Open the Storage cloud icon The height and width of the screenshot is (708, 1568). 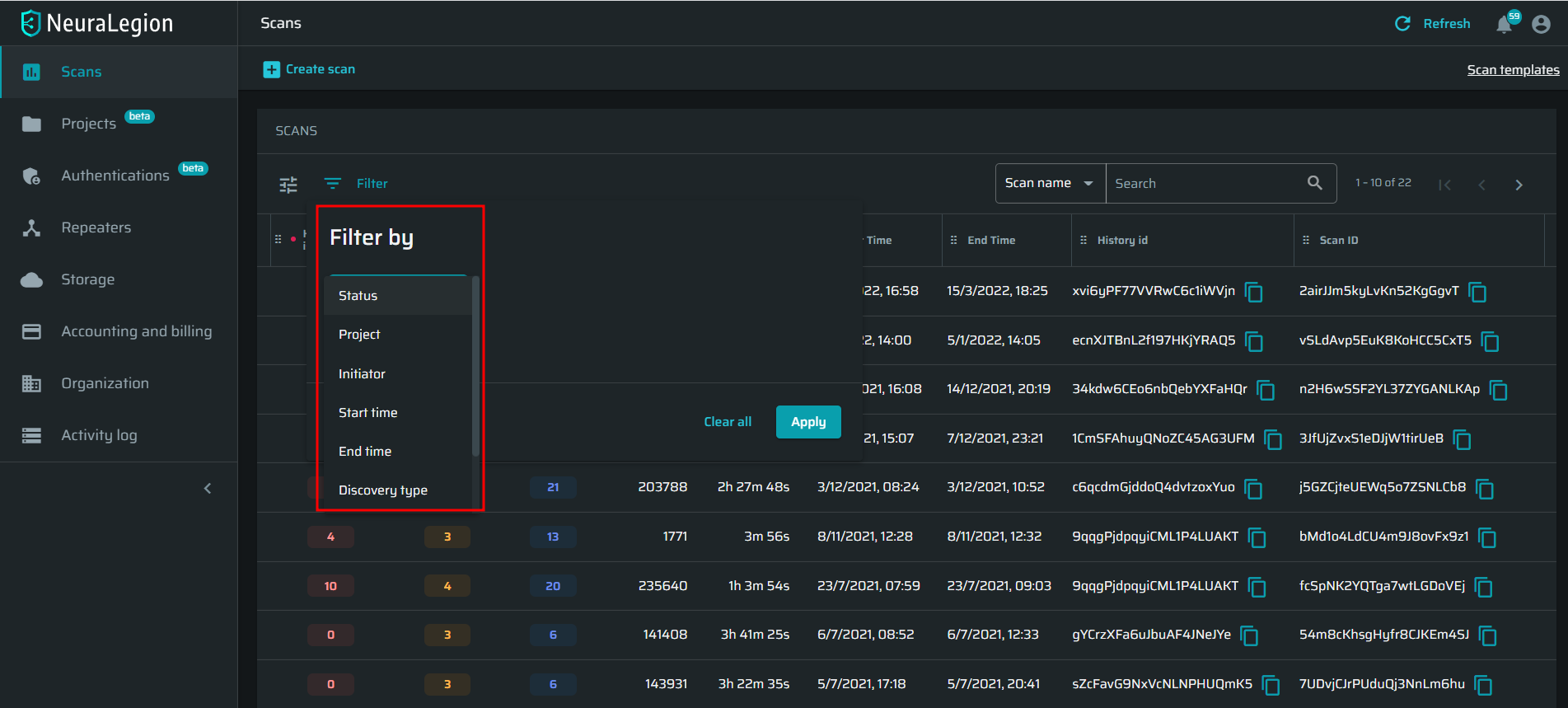click(x=31, y=279)
